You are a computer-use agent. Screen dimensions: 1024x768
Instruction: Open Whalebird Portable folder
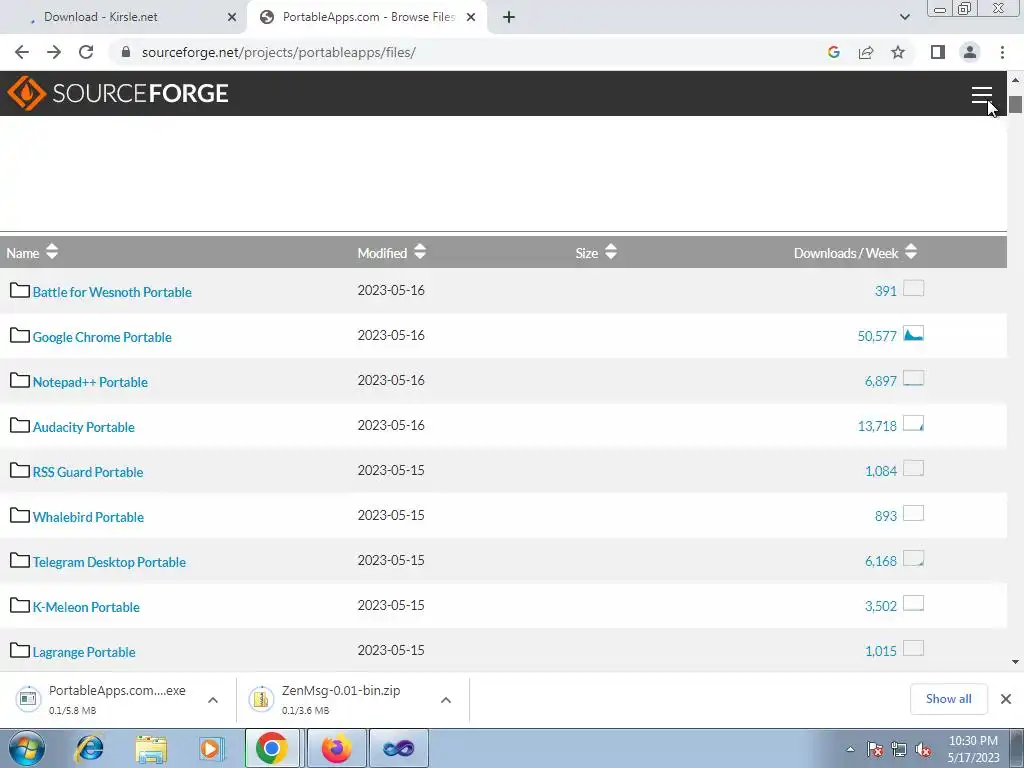pos(88,517)
